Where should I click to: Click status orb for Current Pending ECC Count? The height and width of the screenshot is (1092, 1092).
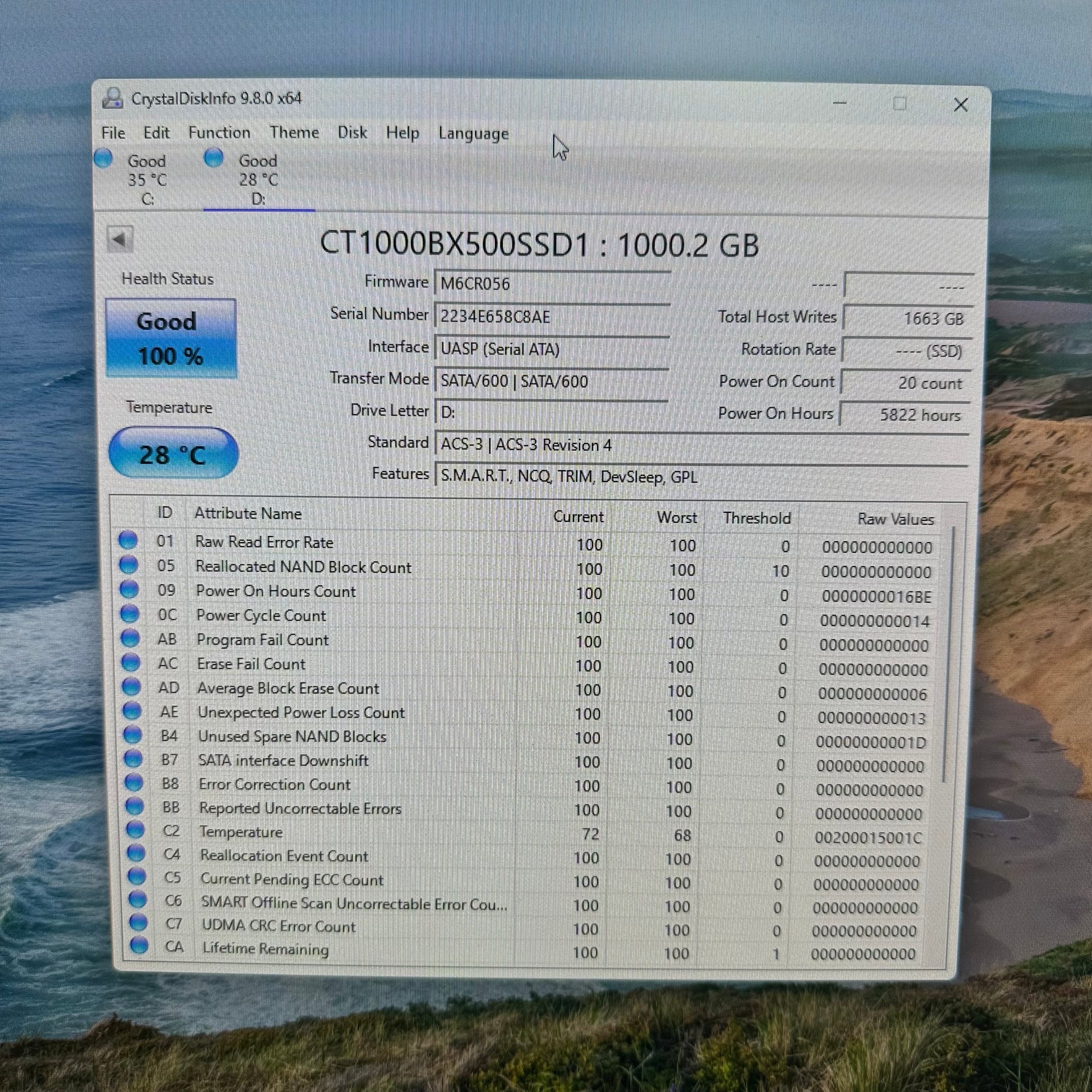click(137, 877)
